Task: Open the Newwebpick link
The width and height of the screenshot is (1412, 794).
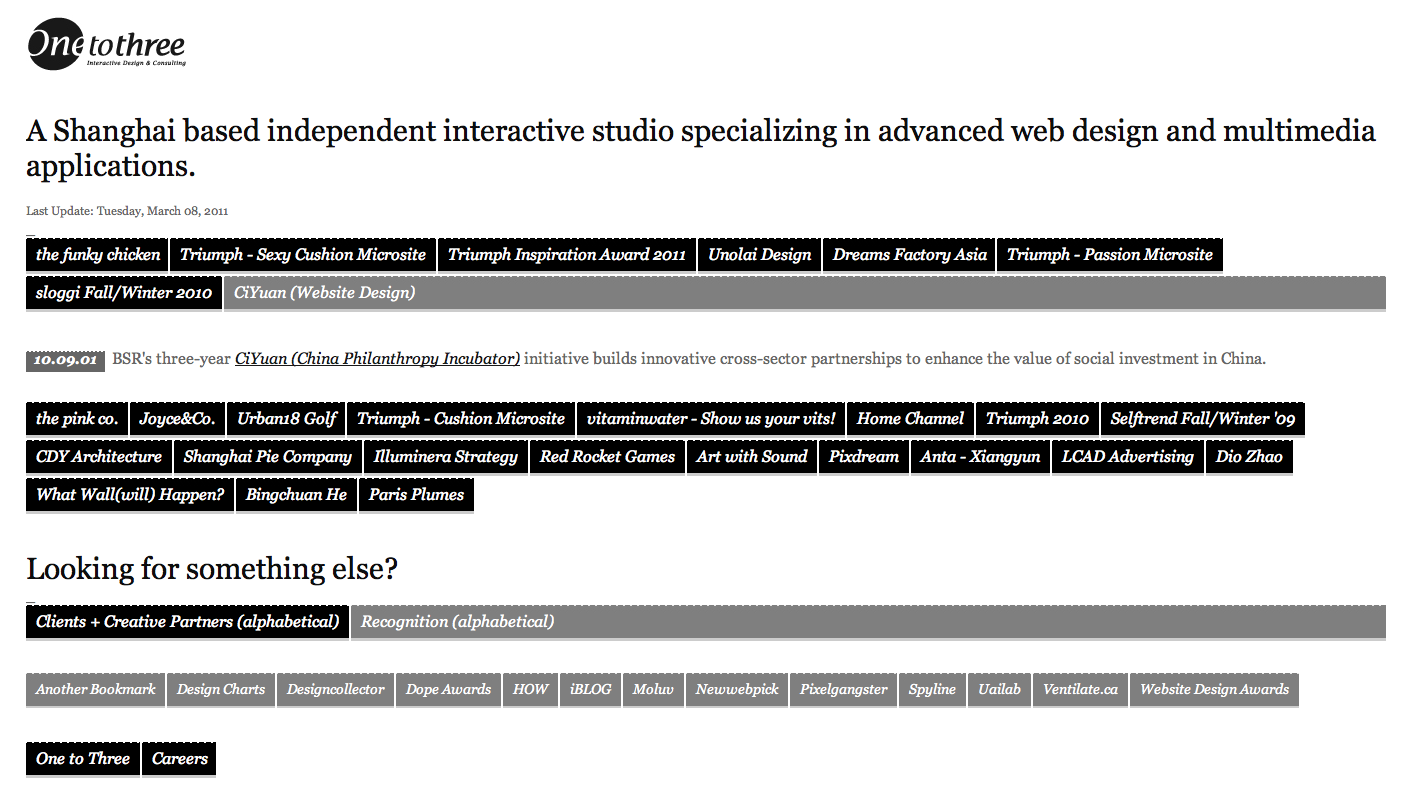Action: [x=737, y=690]
